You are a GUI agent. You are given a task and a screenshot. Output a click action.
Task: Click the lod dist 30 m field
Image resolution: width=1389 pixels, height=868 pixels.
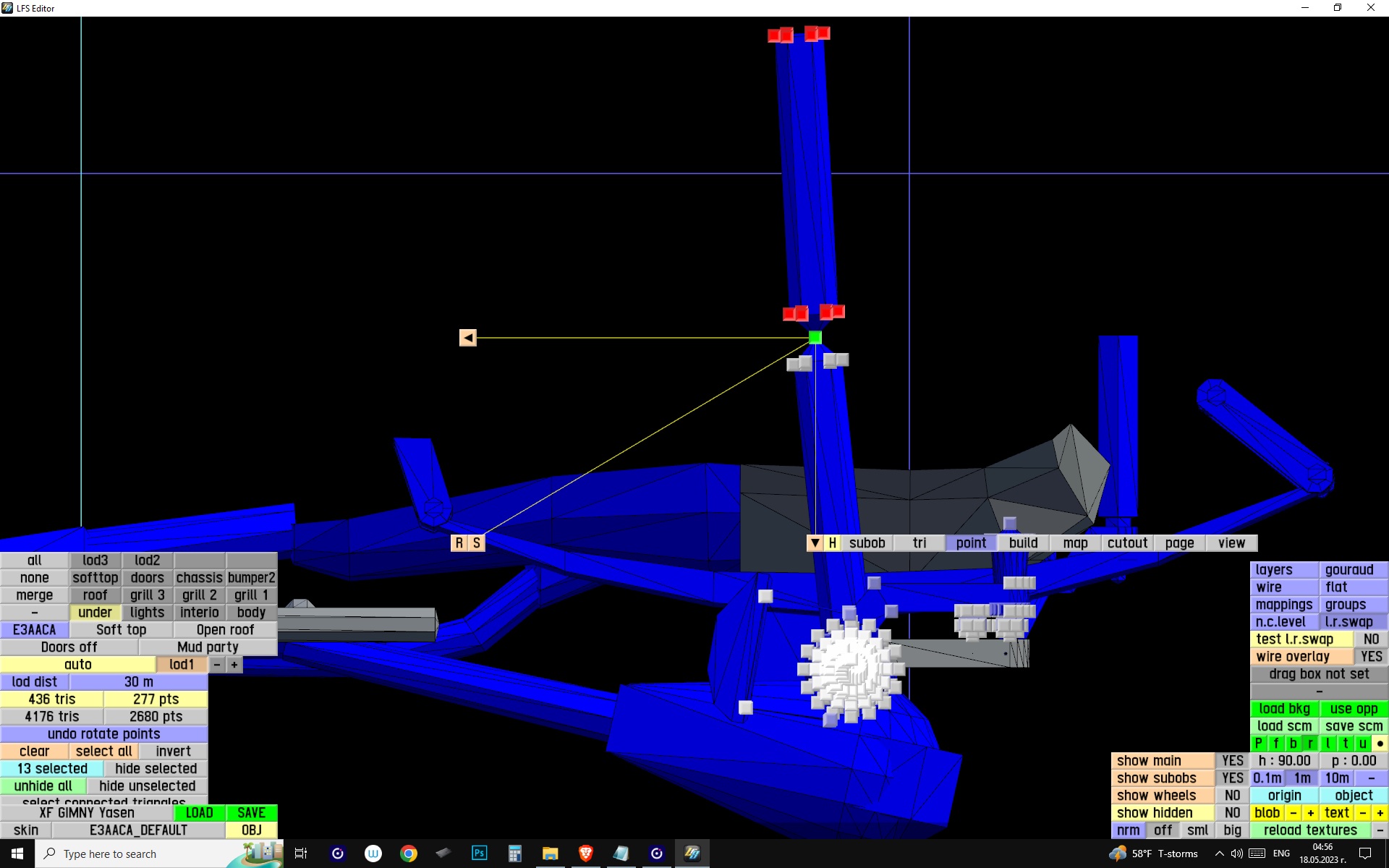click(138, 682)
